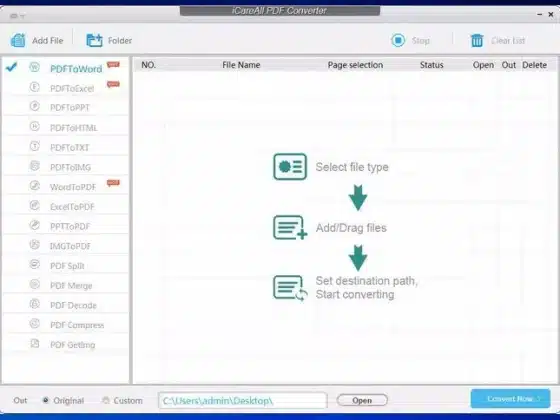This screenshot has height=420, width=560.
Task: Click the PDFToExcel circle icon
Action: pos(35,87)
